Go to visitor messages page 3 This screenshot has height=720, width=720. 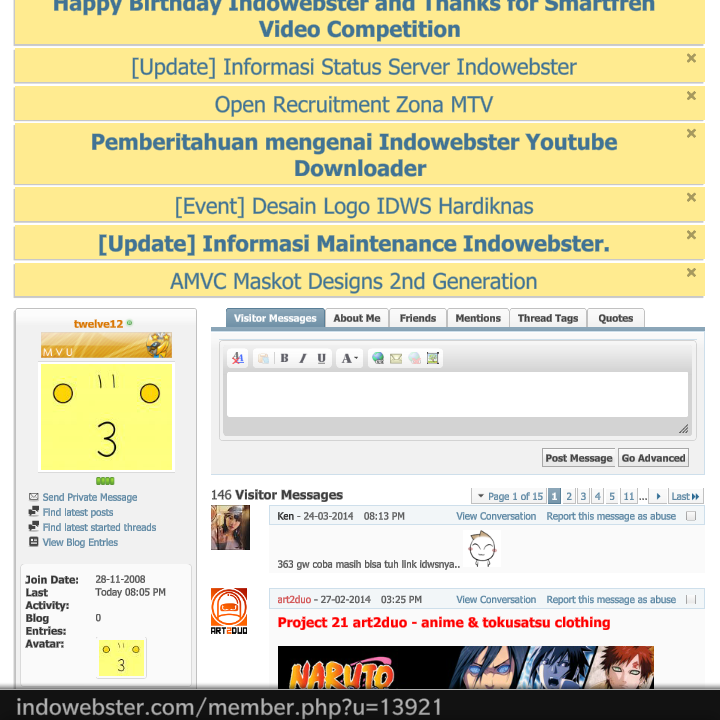(x=583, y=496)
